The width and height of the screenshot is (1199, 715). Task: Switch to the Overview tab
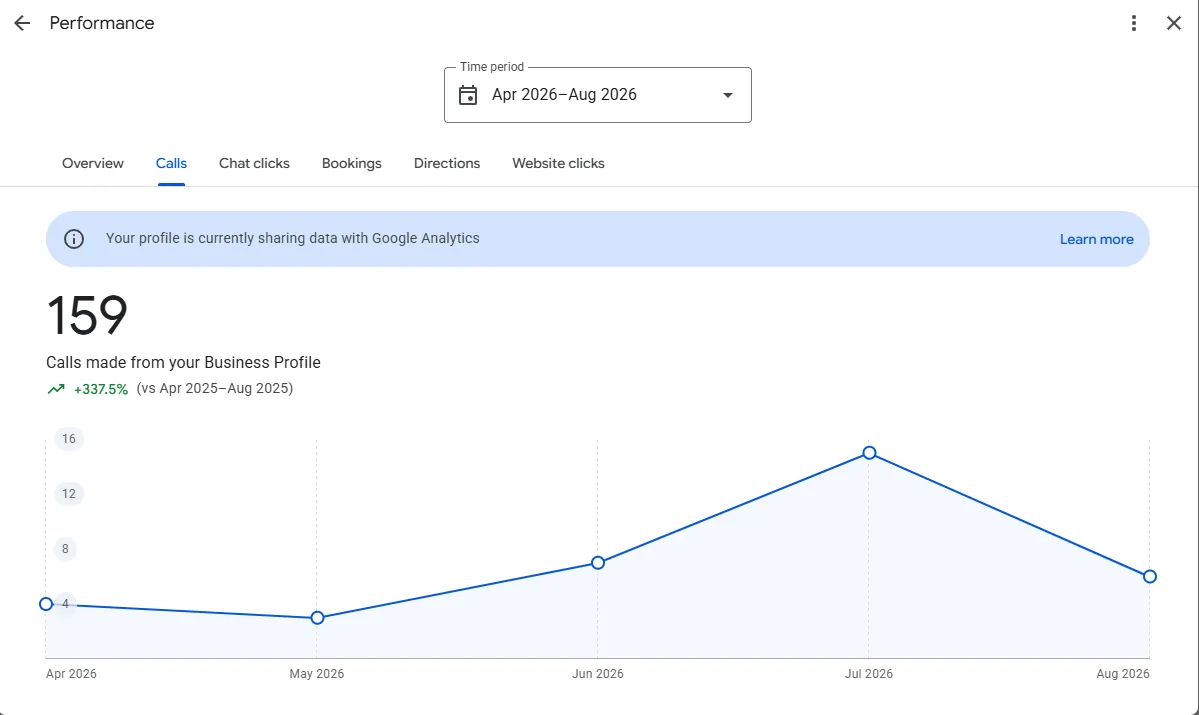point(93,163)
